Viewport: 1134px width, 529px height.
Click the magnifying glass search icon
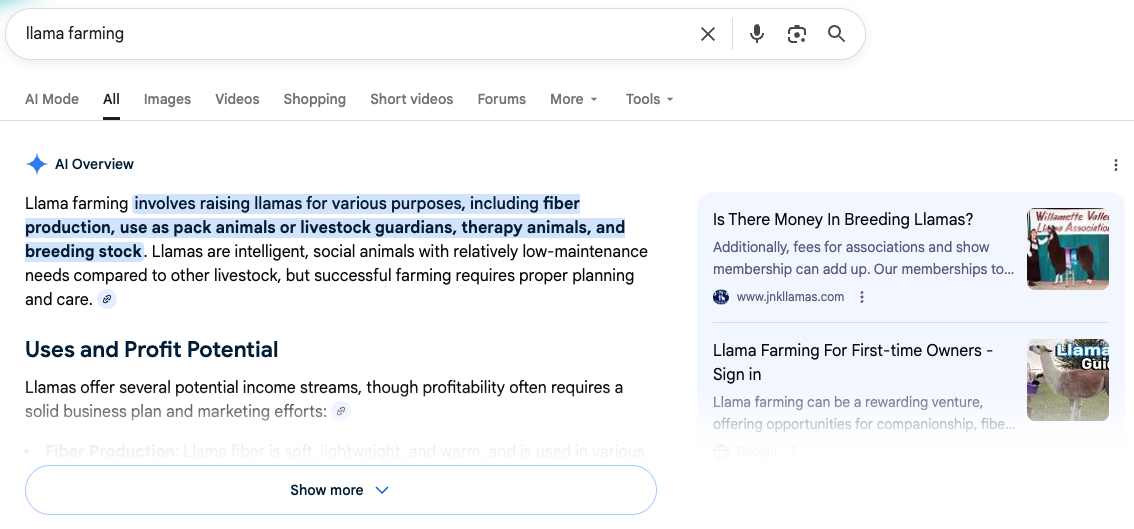[837, 34]
